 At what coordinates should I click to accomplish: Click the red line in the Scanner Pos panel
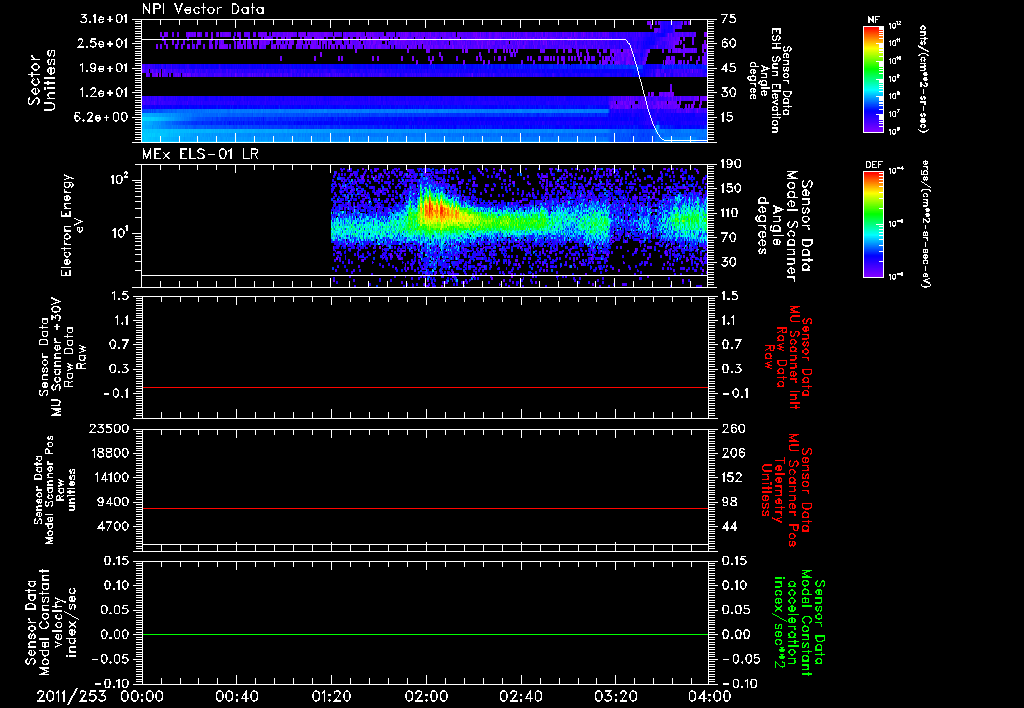[425, 508]
